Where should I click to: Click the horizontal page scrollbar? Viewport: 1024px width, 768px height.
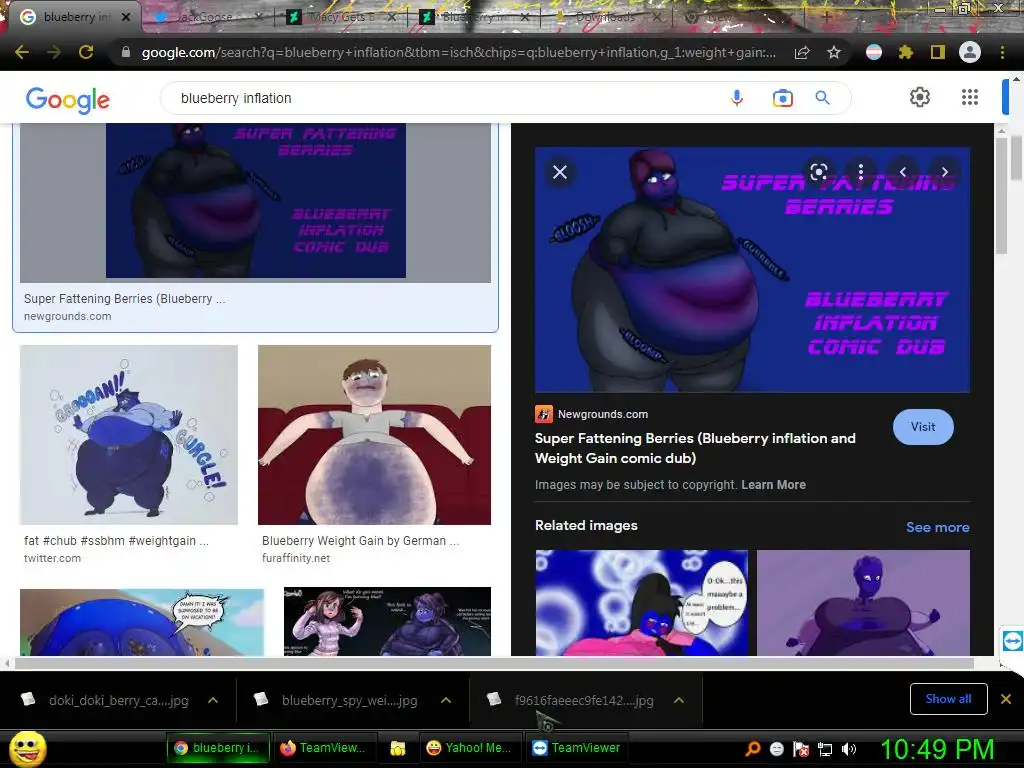(494, 664)
